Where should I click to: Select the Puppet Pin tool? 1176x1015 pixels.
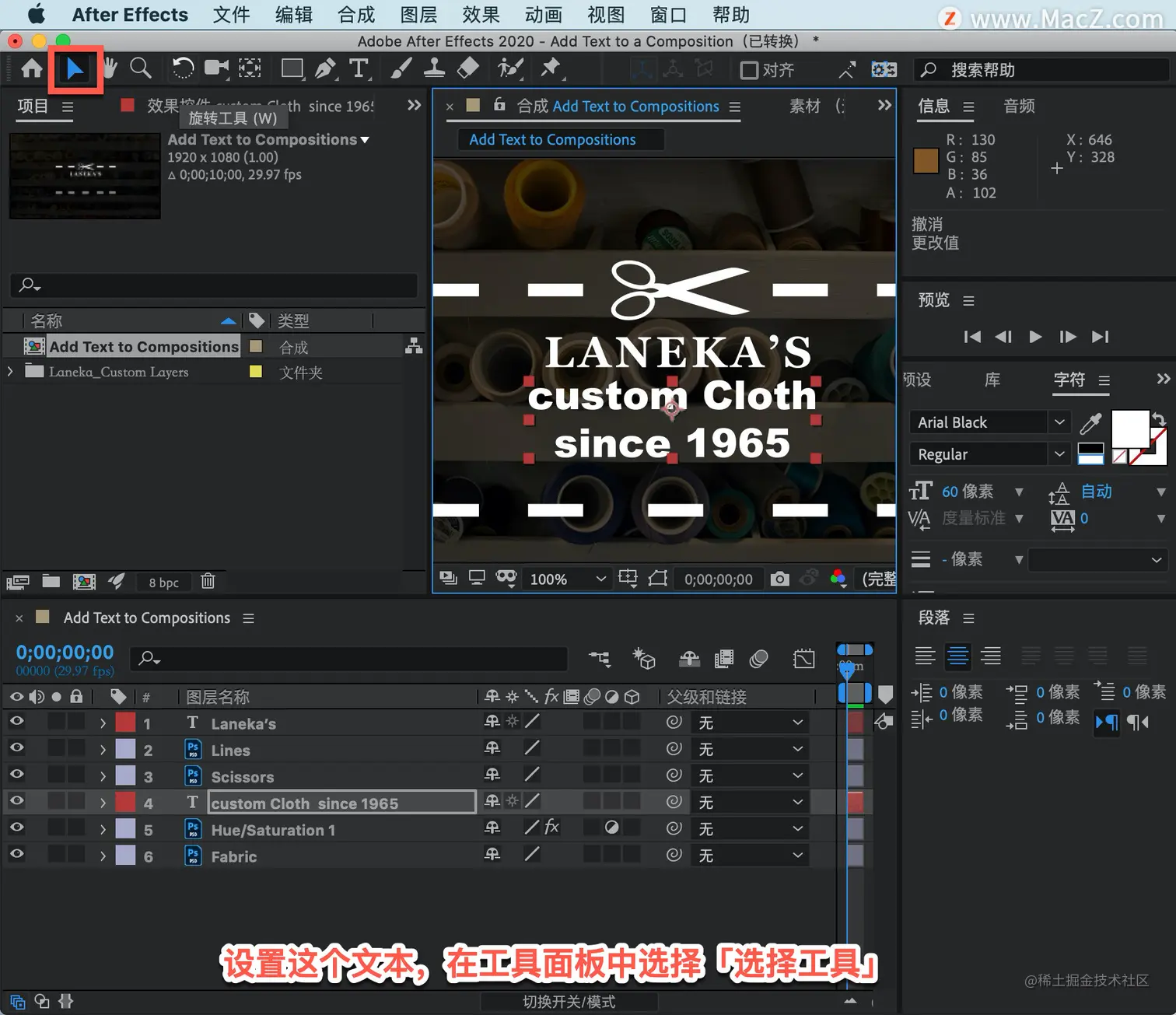point(551,68)
